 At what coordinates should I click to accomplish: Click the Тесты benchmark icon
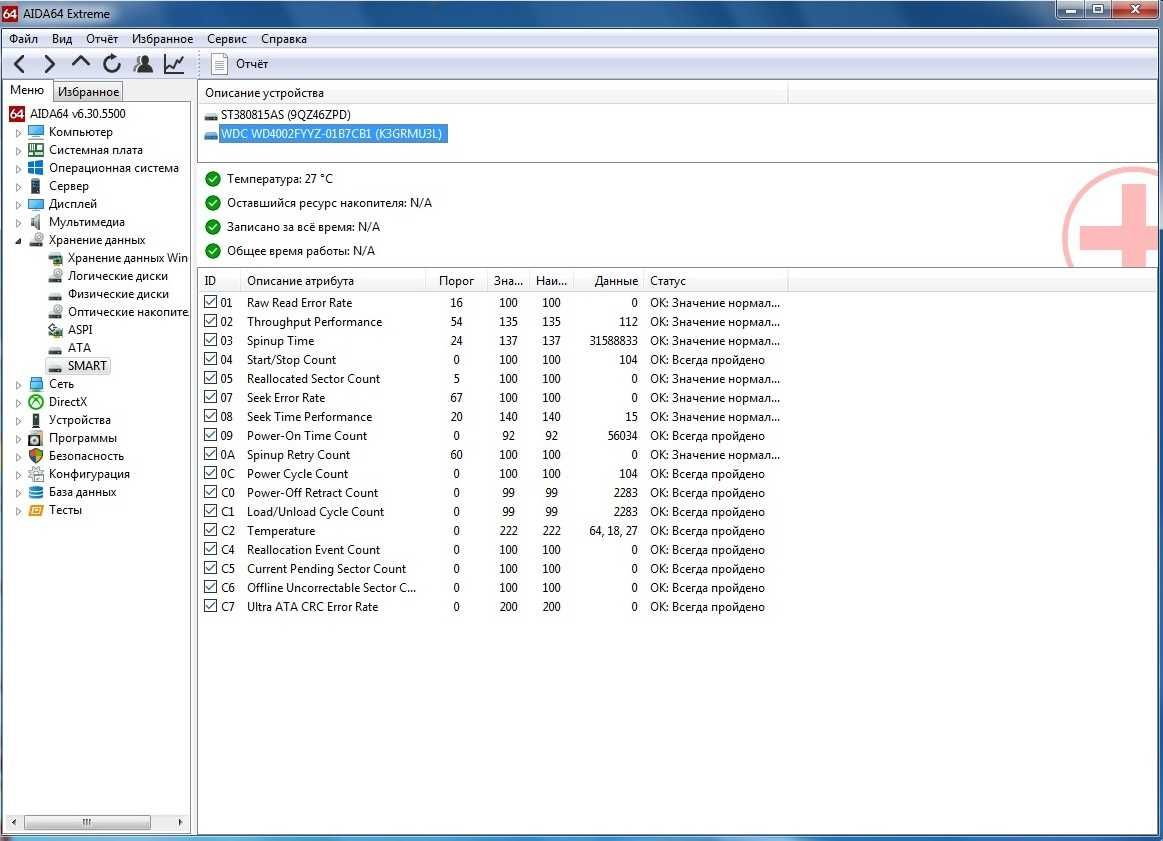tap(36, 510)
